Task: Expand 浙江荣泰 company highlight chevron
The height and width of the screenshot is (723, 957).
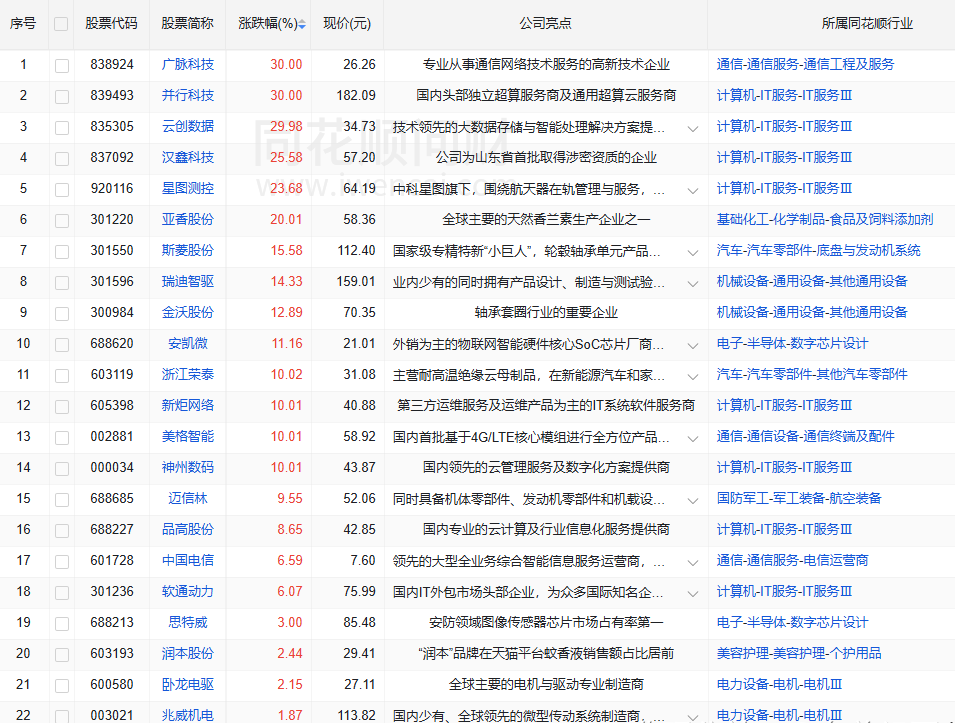Action: (693, 376)
